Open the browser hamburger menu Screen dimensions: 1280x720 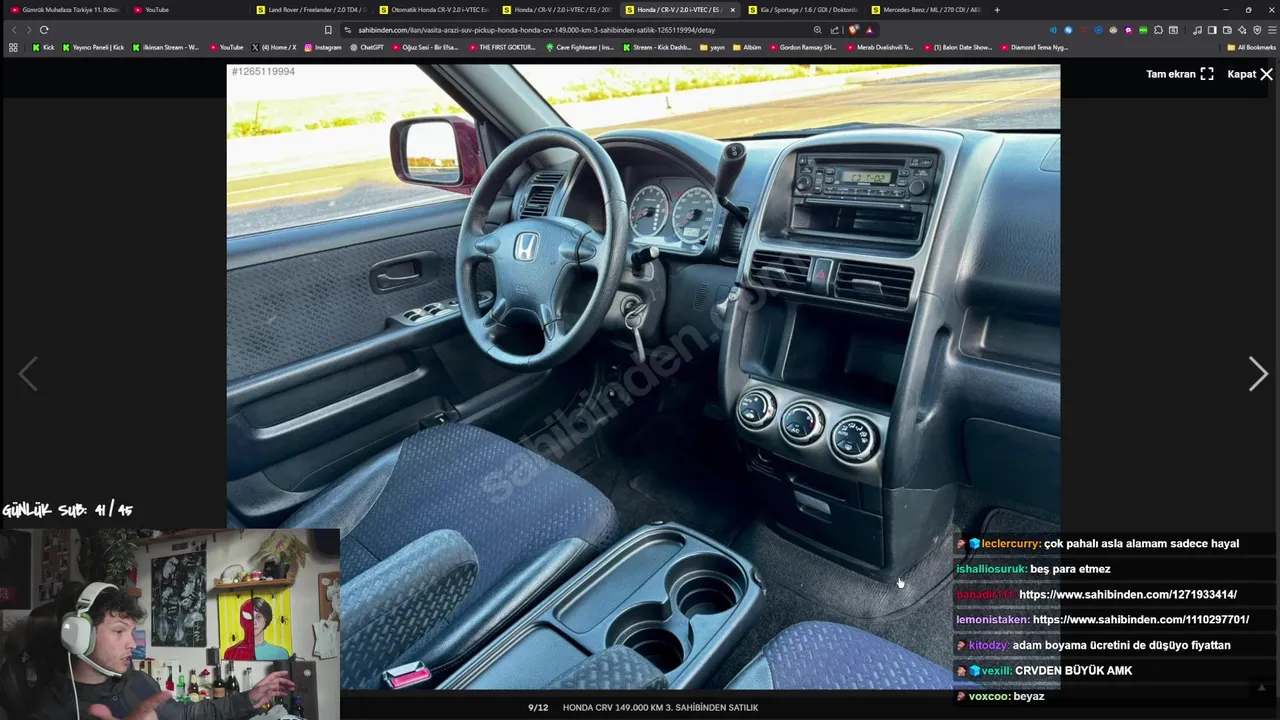tap(1272, 30)
